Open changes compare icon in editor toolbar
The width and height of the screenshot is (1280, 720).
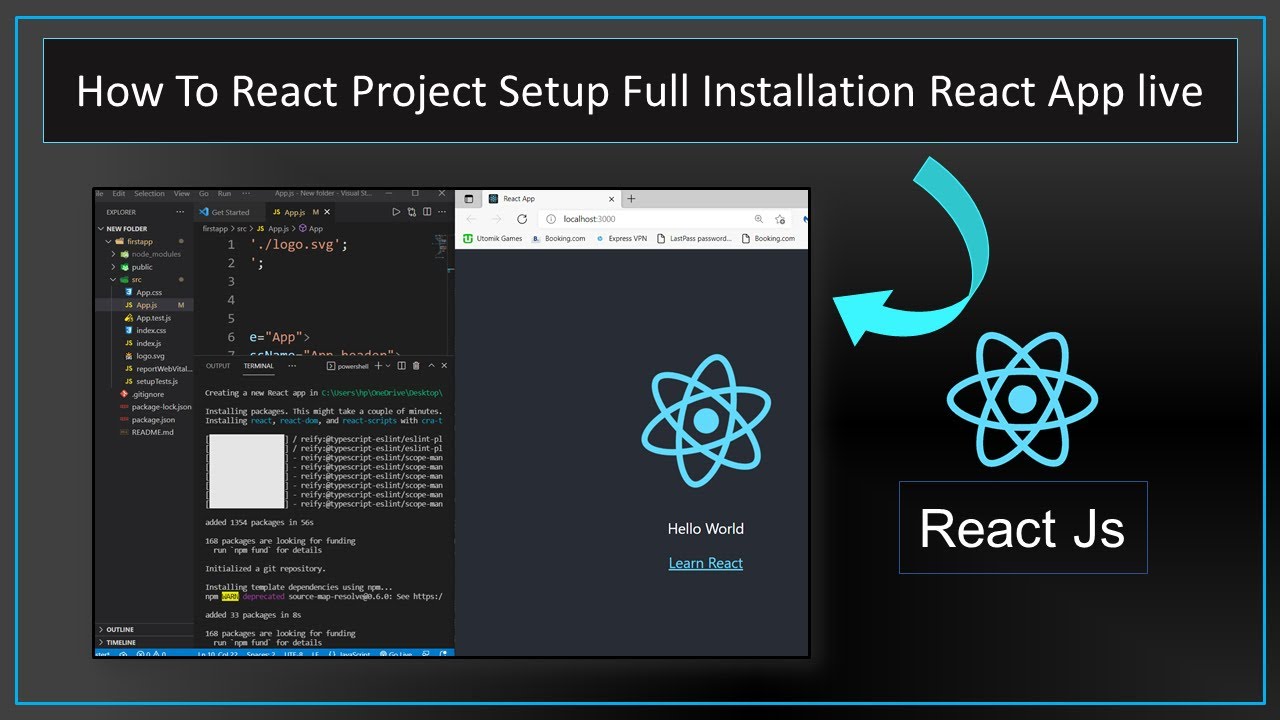point(412,212)
